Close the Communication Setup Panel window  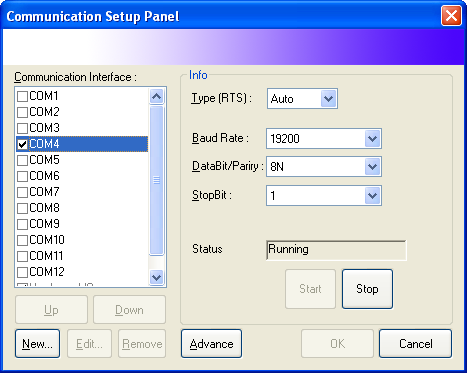(451, 15)
